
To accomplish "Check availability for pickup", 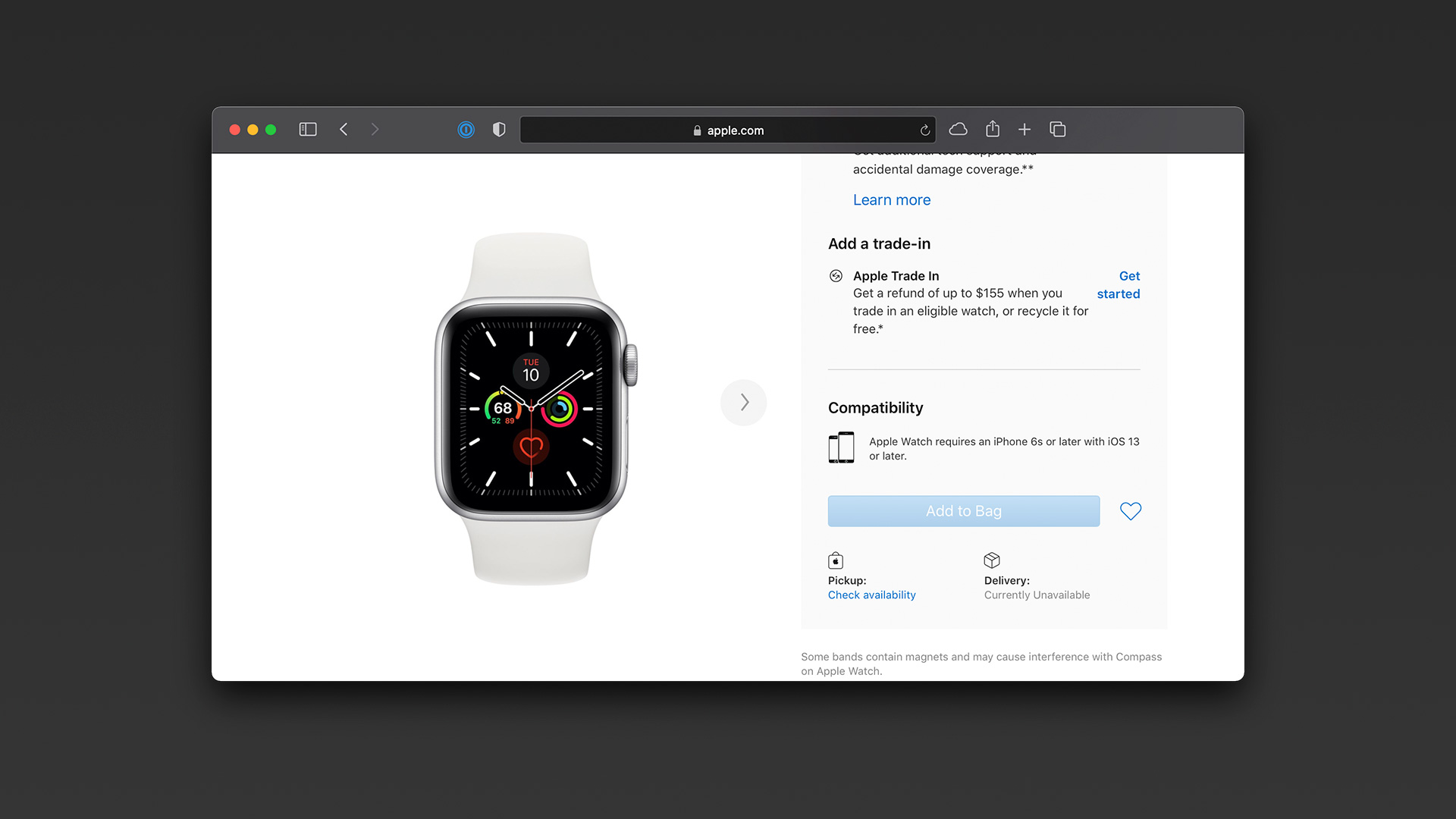I will click(871, 595).
